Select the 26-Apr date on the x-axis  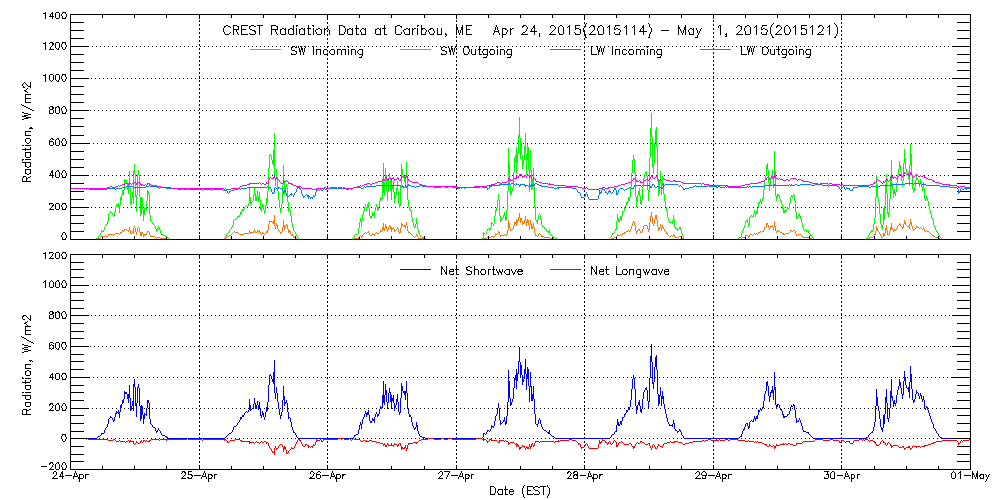[328, 477]
